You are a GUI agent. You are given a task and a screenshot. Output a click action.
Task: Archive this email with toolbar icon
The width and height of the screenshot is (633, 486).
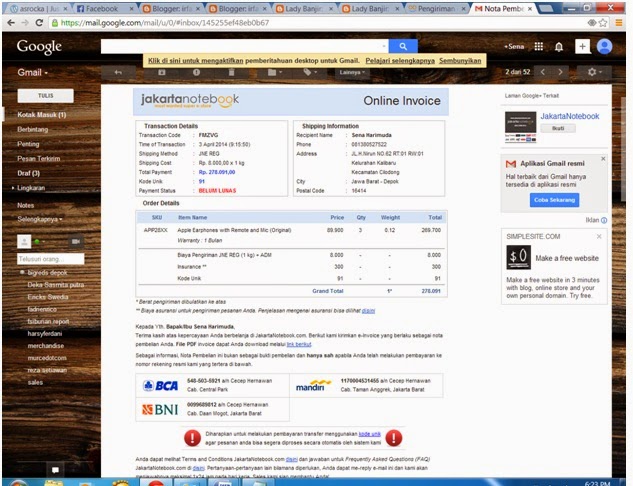[161, 72]
